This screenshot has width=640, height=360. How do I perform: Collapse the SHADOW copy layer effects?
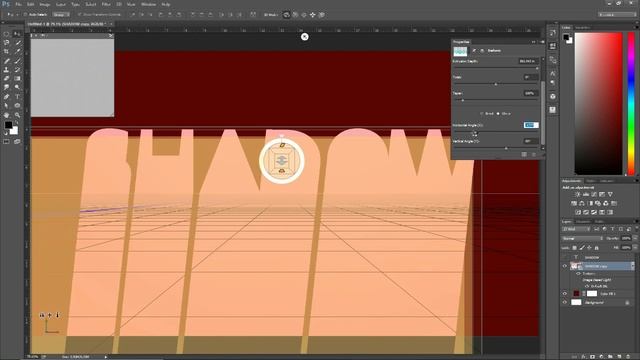click(633, 266)
